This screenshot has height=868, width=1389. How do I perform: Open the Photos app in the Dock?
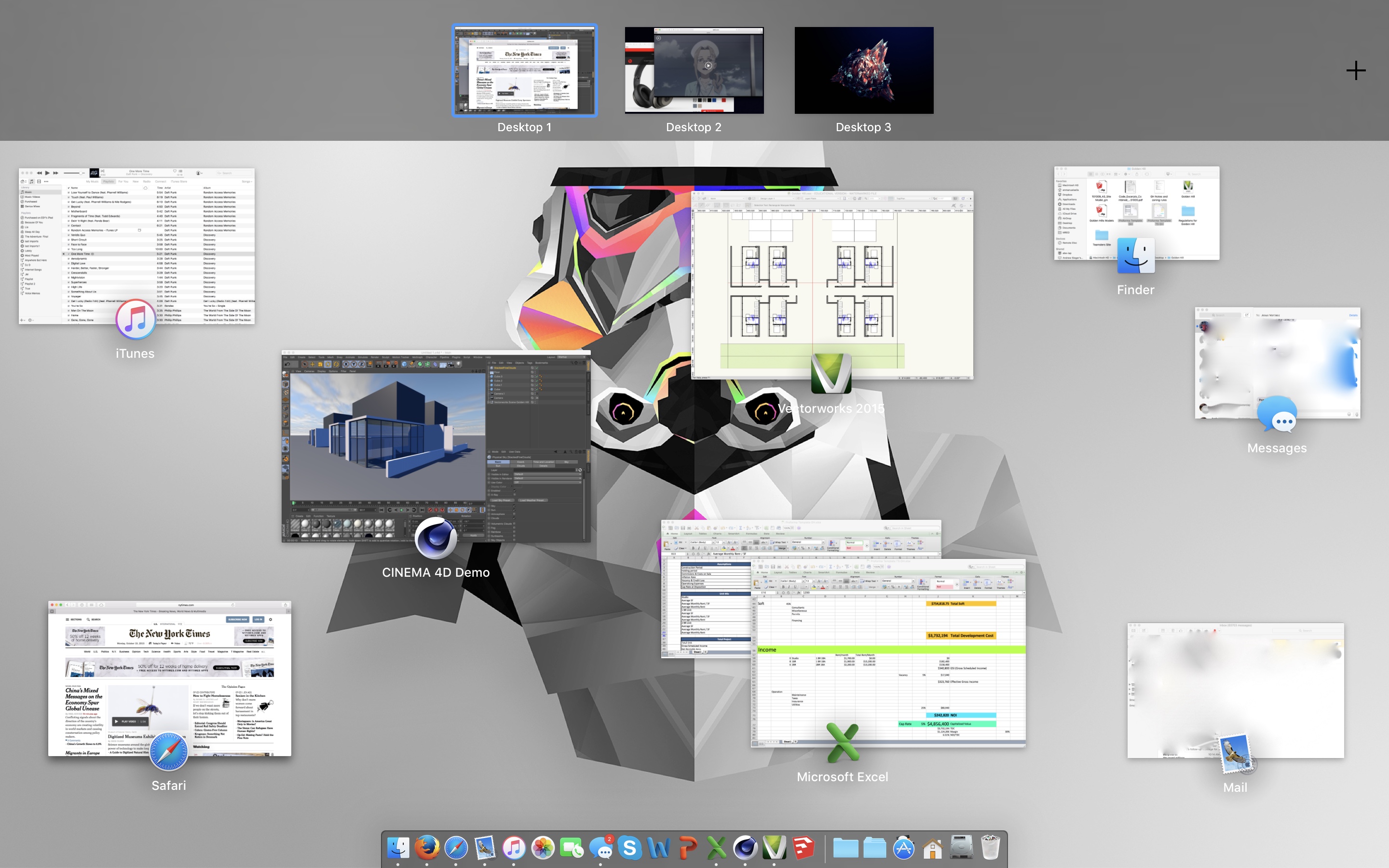coord(543,848)
